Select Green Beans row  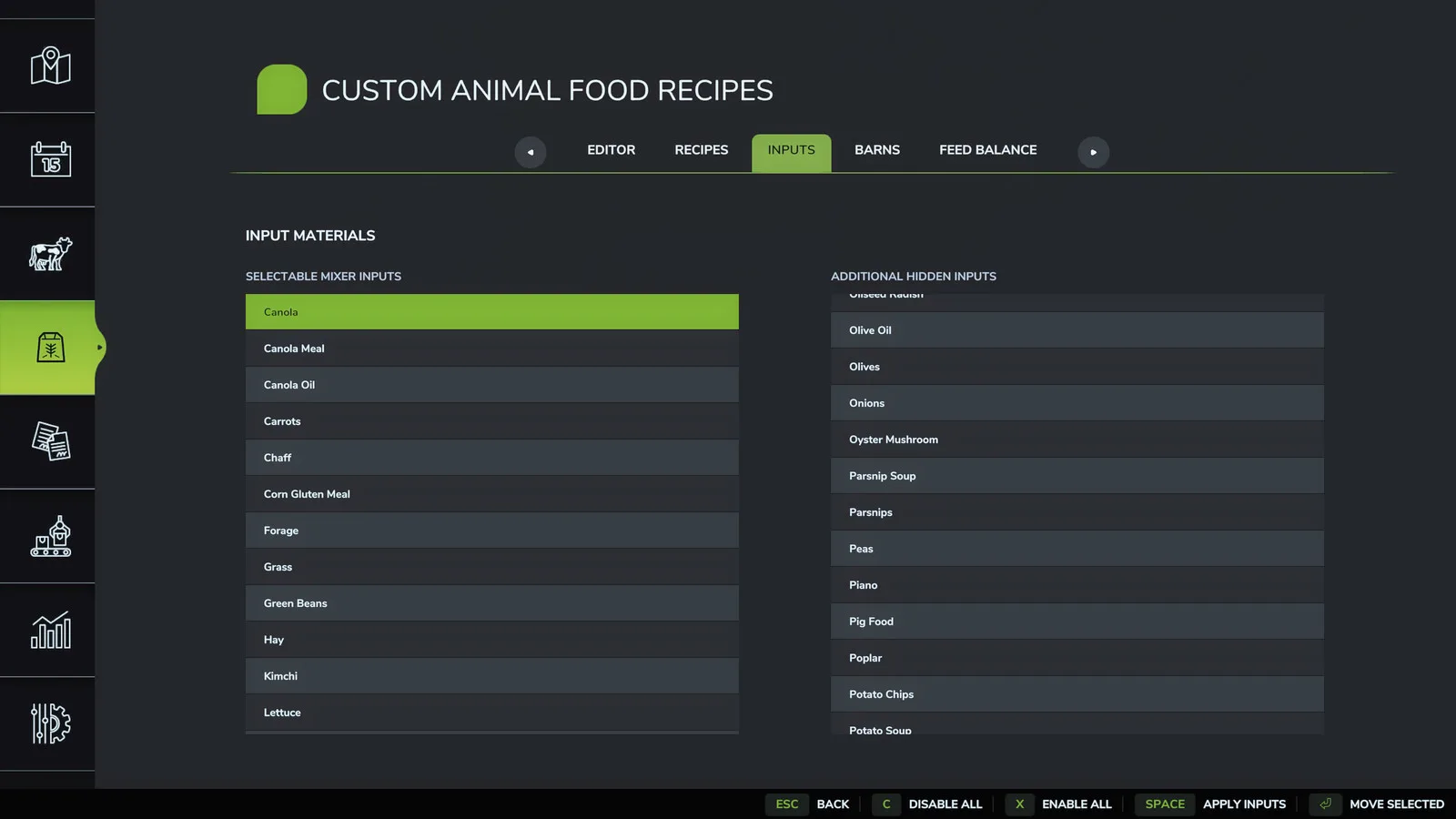(x=492, y=603)
